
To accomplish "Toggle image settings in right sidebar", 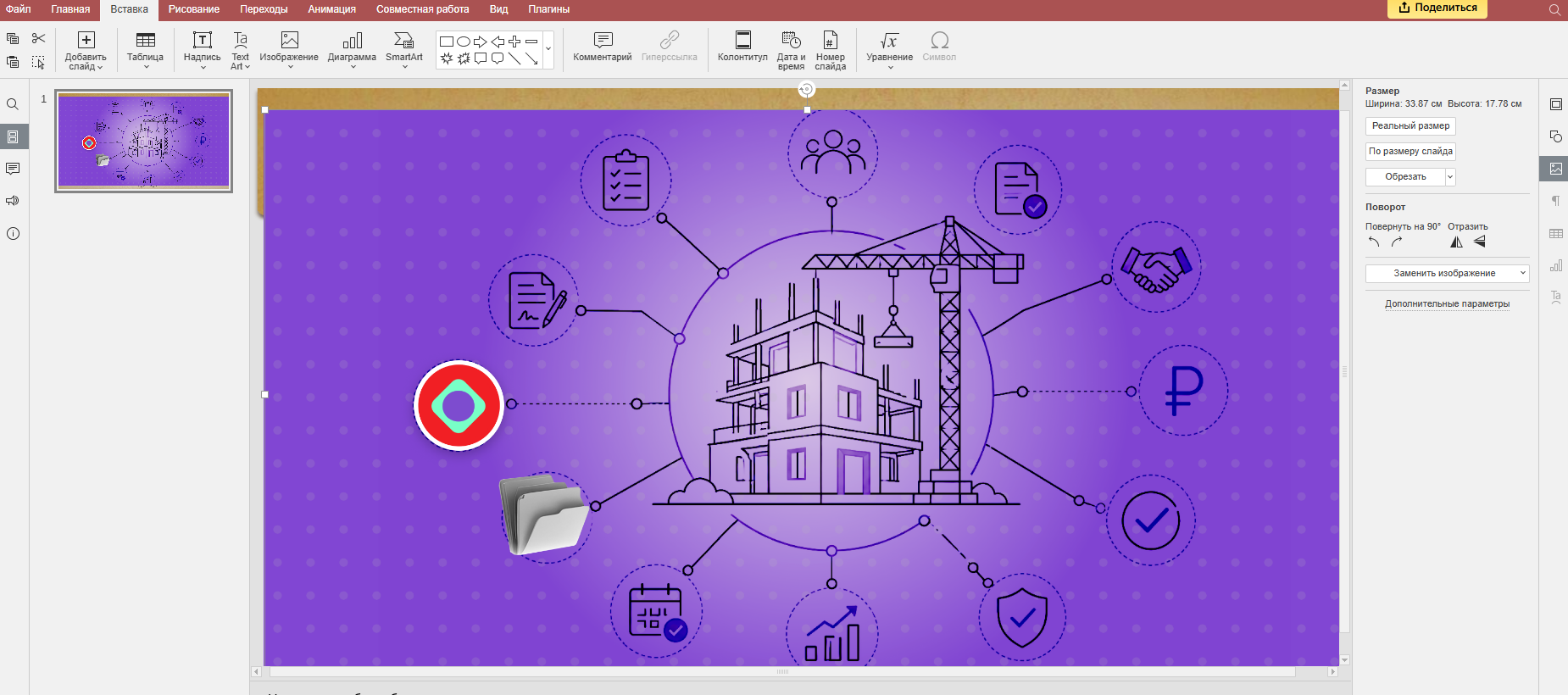I will pyautogui.click(x=1555, y=169).
